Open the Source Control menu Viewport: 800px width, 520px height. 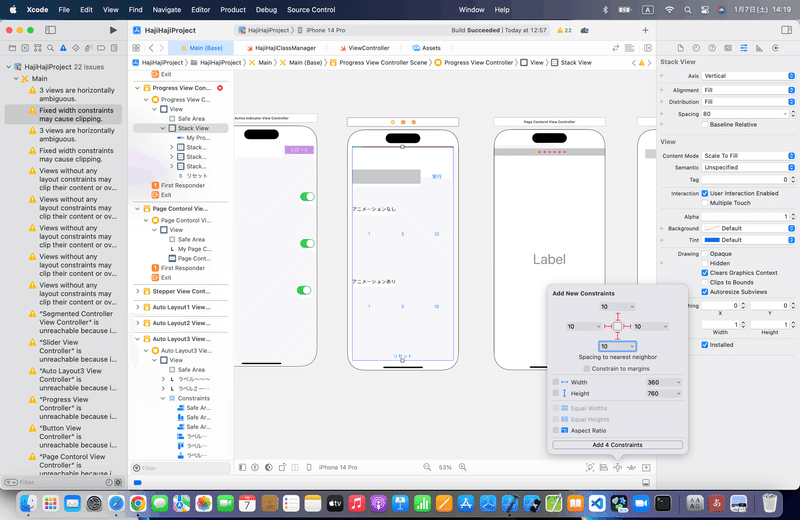(311, 10)
